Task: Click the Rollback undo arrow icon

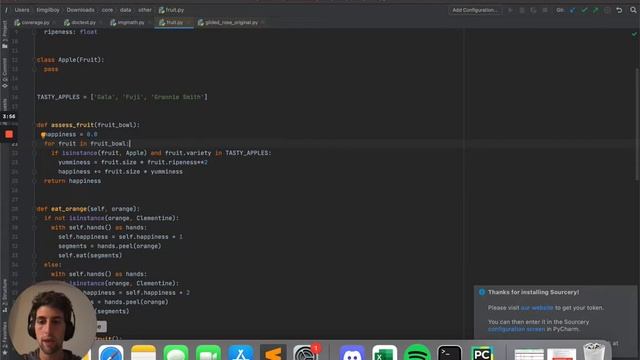Action: 619,10
